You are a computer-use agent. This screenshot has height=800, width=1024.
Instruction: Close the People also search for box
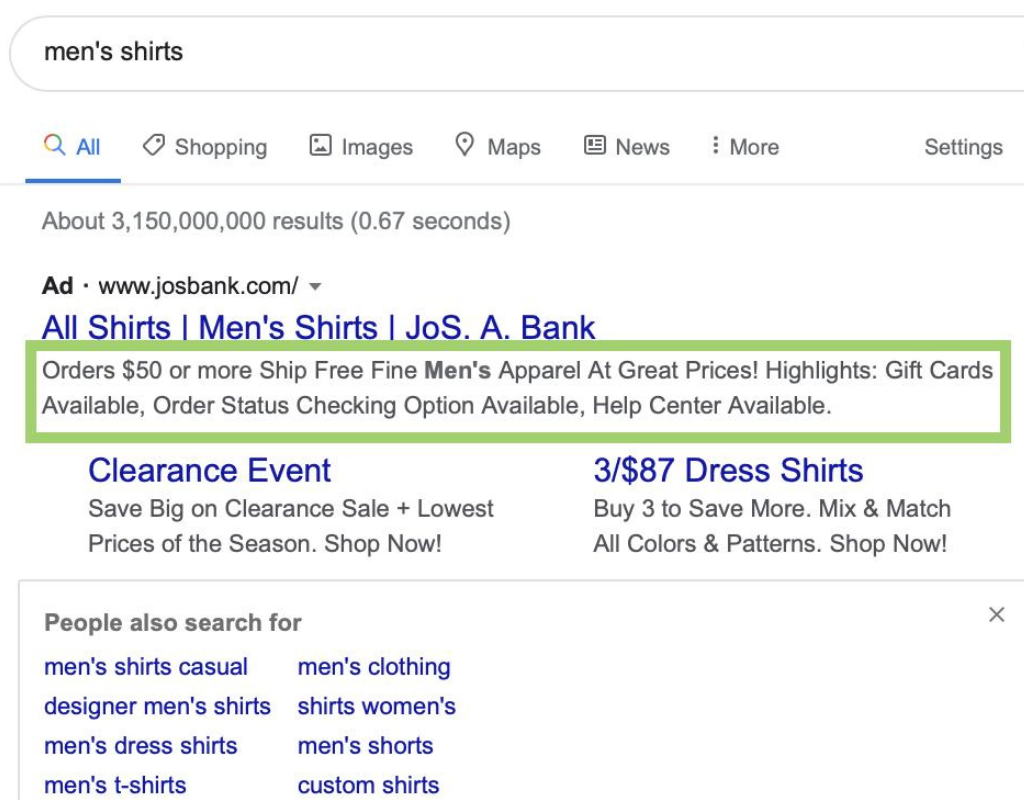coord(997,615)
